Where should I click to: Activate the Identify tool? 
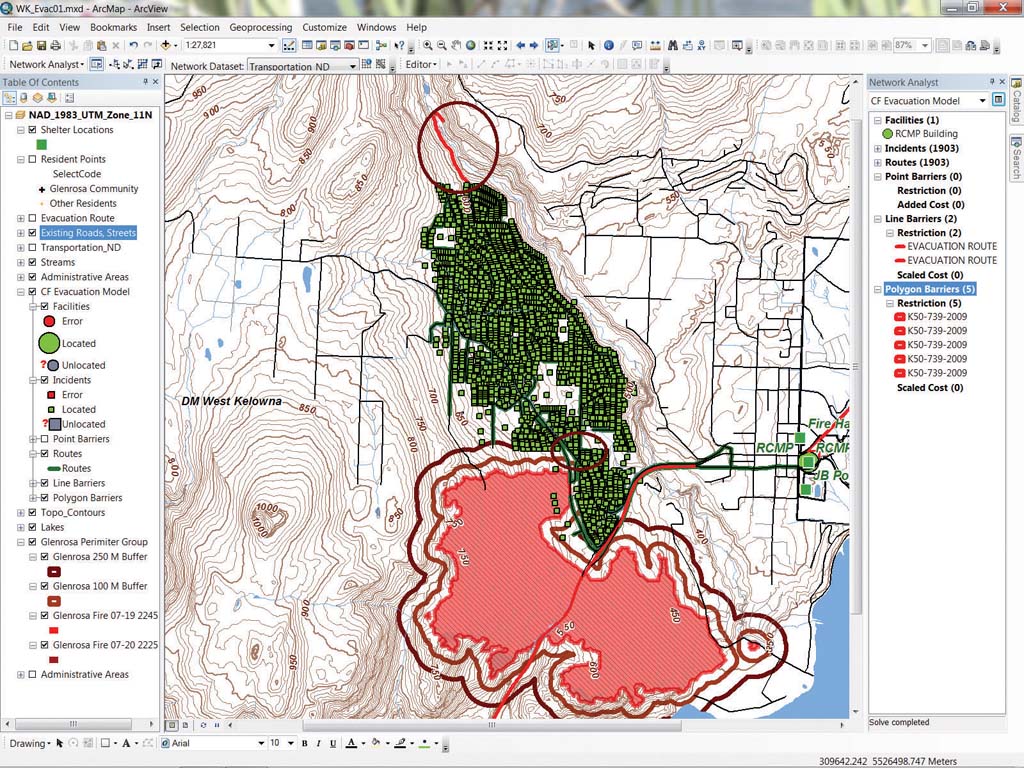(609, 46)
